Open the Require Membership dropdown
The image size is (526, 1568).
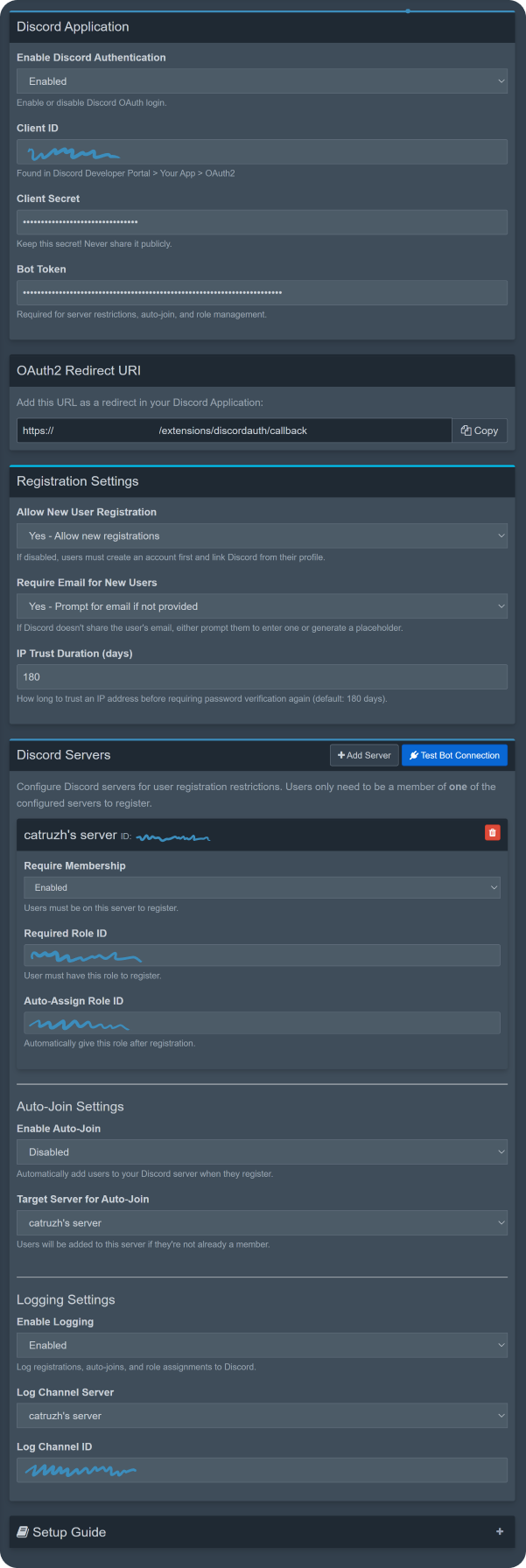coord(262,887)
